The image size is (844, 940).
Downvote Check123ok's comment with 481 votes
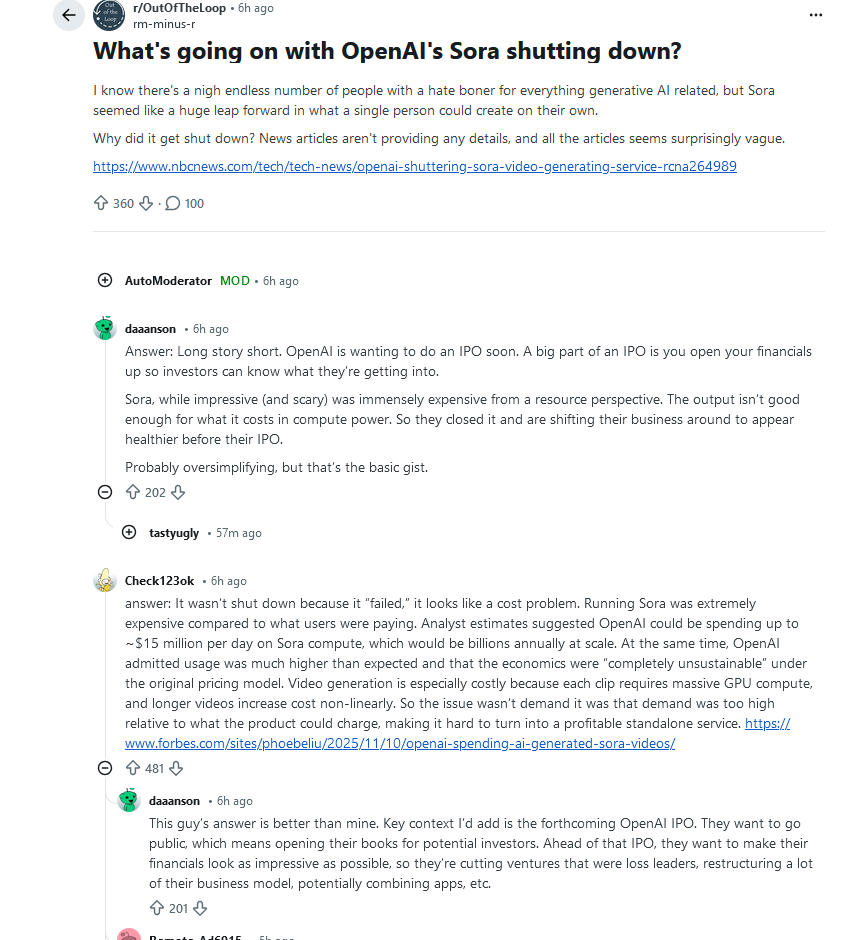pyautogui.click(x=176, y=769)
